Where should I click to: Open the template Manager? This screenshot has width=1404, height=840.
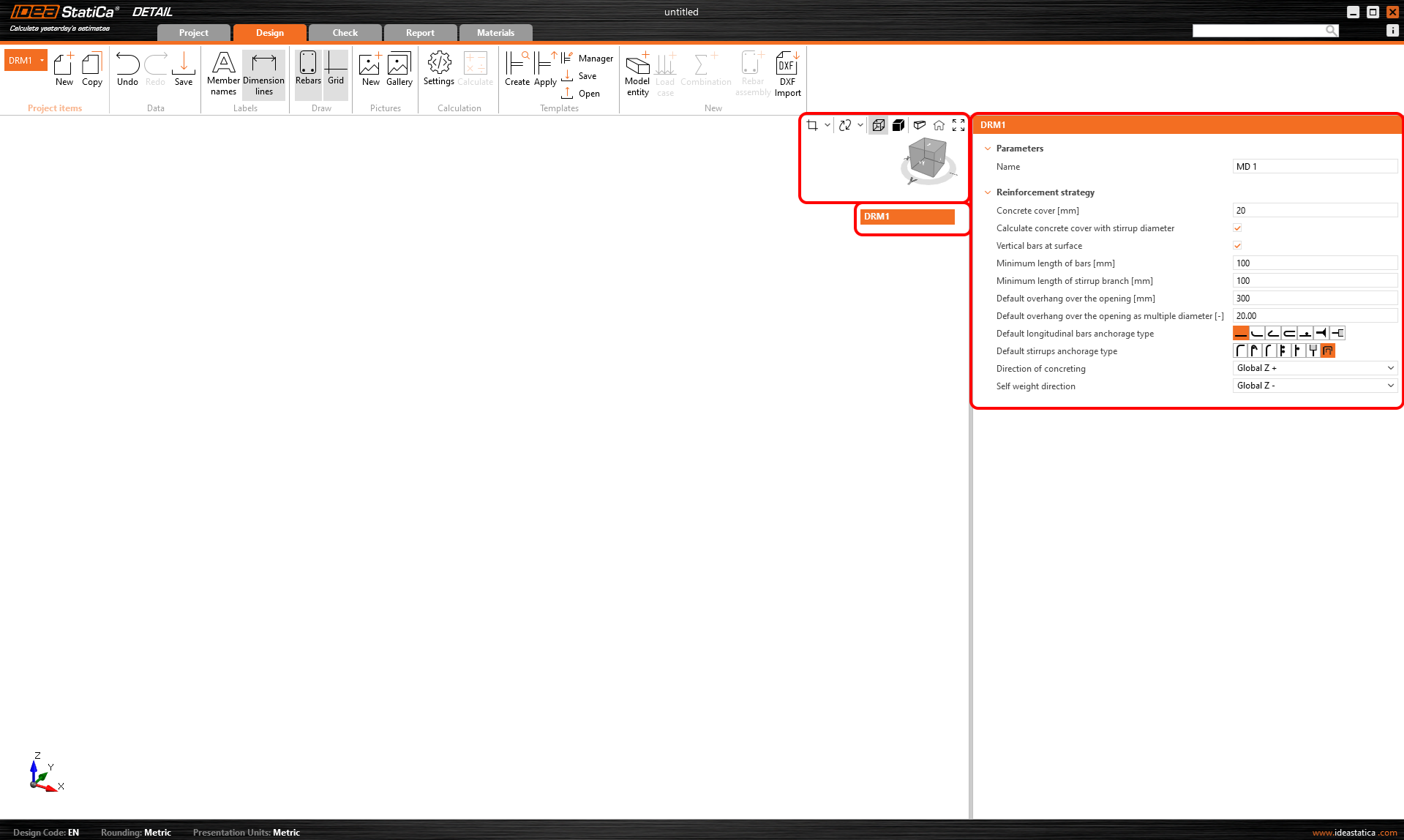pyautogui.click(x=587, y=59)
